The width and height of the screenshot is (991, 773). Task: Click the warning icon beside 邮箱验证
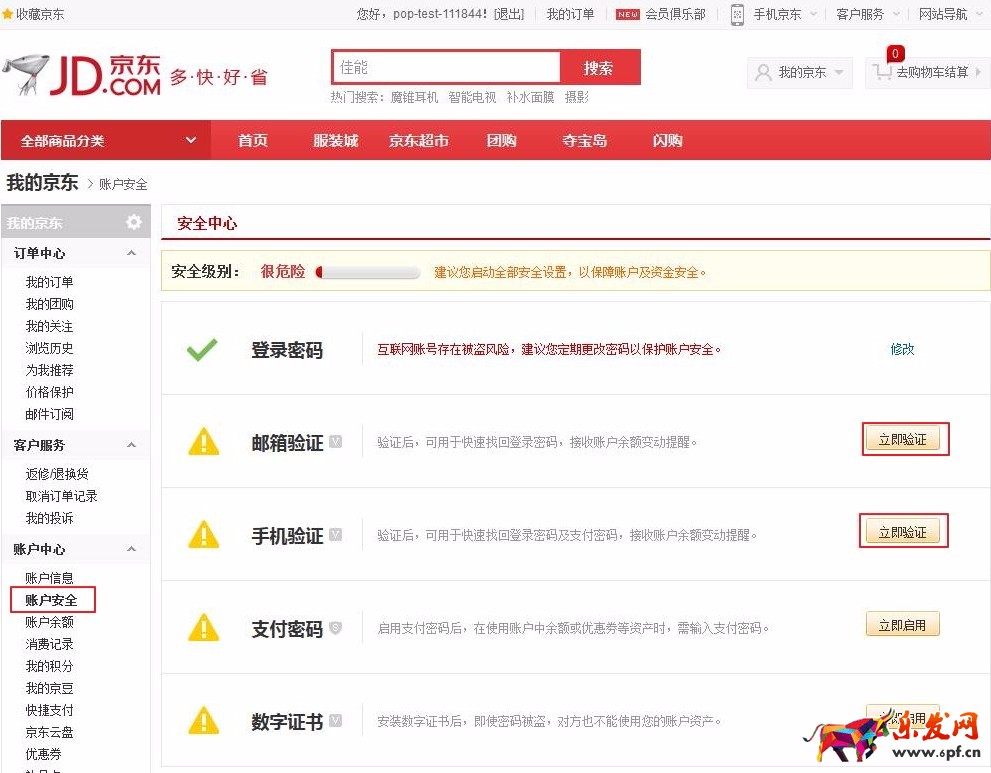(x=203, y=438)
